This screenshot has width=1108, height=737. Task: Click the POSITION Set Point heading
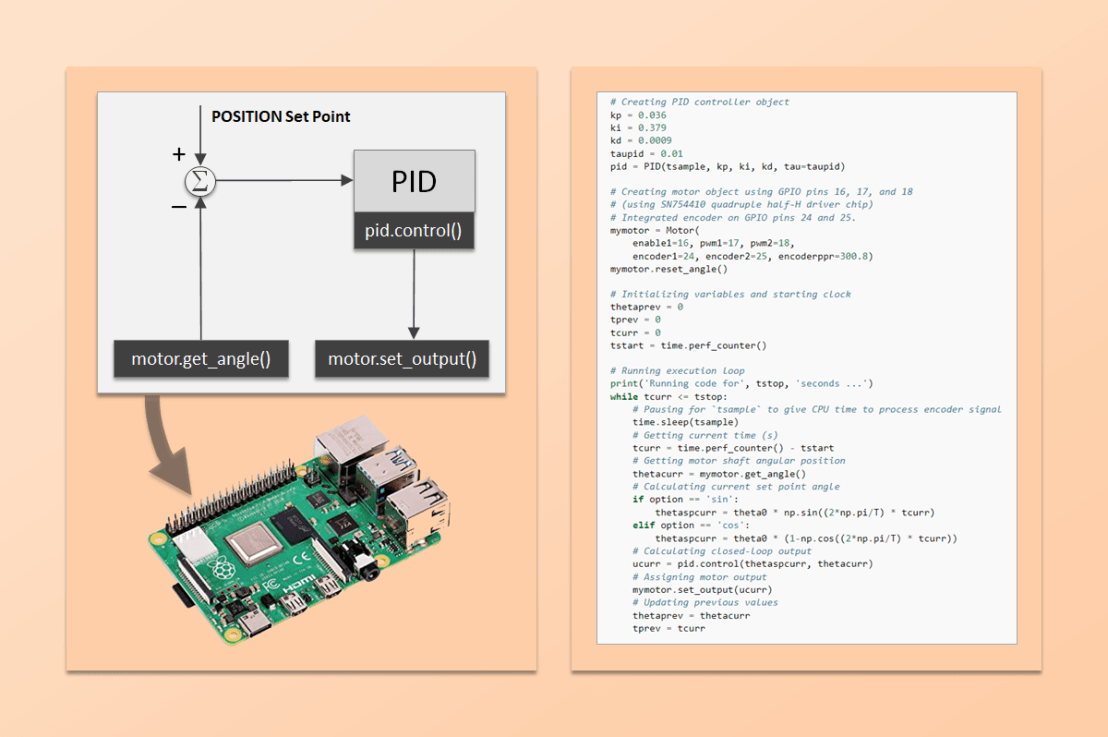tap(282, 116)
